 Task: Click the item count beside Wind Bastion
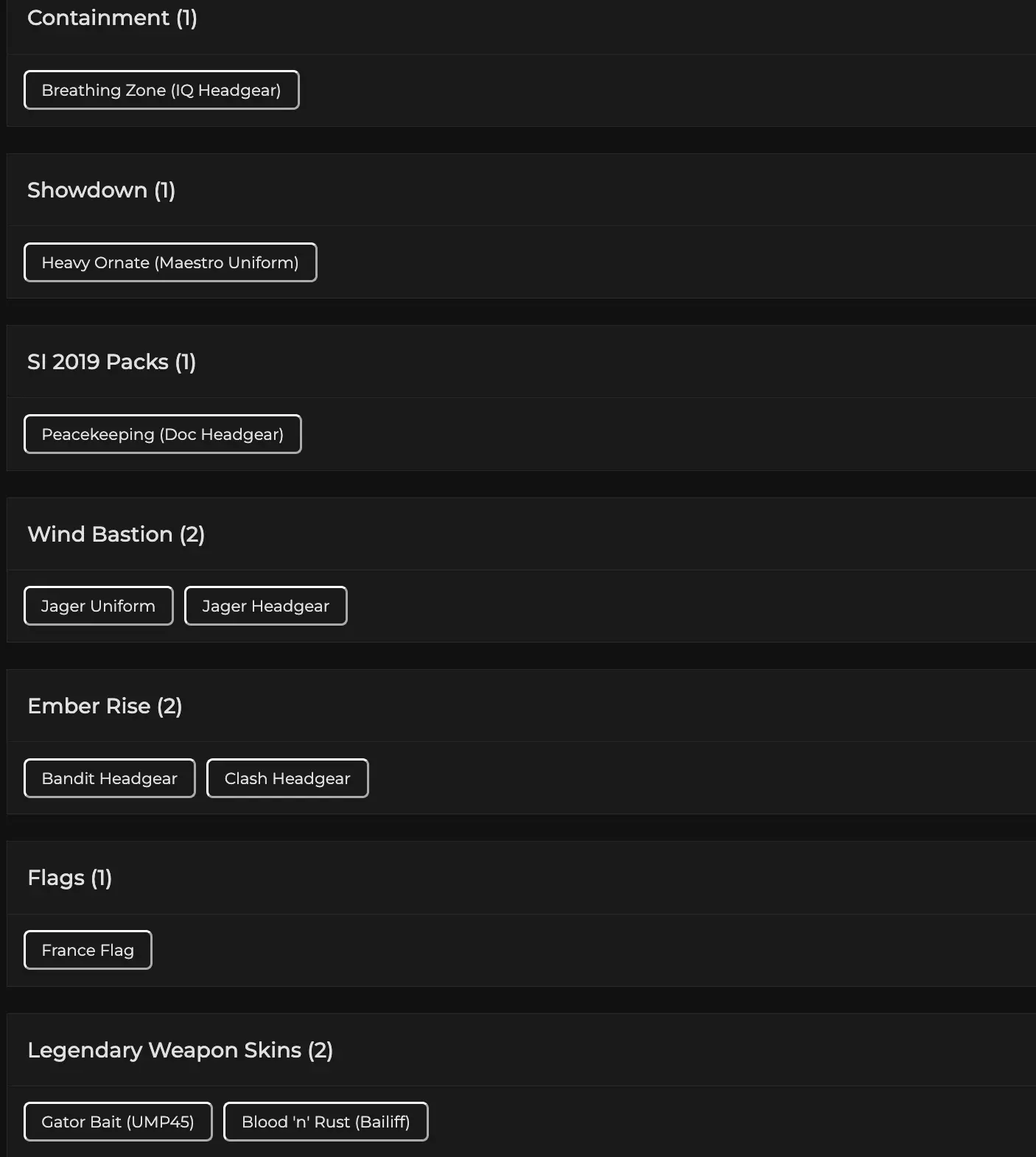[192, 534]
